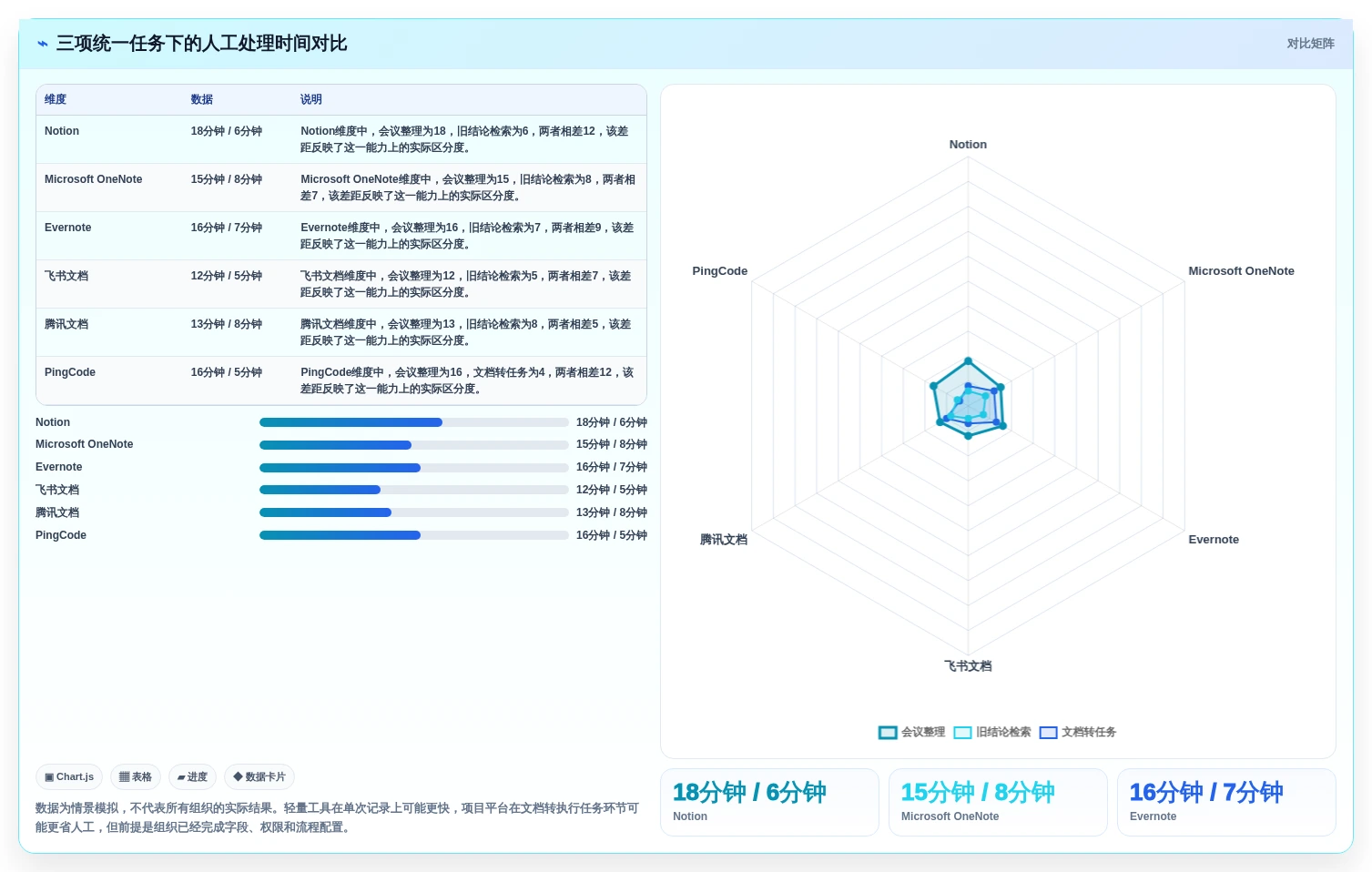
Task: Click the 13分钟 / 8分钟 table cell
Action: tap(227, 324)
